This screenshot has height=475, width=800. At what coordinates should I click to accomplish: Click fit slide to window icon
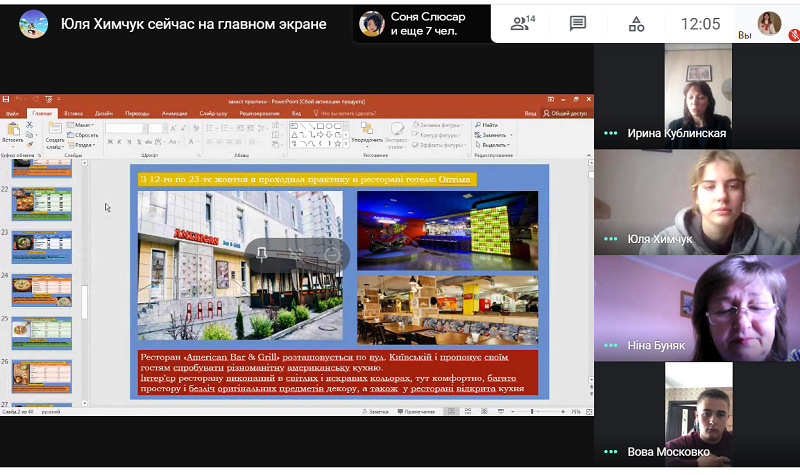coord(589,411)
